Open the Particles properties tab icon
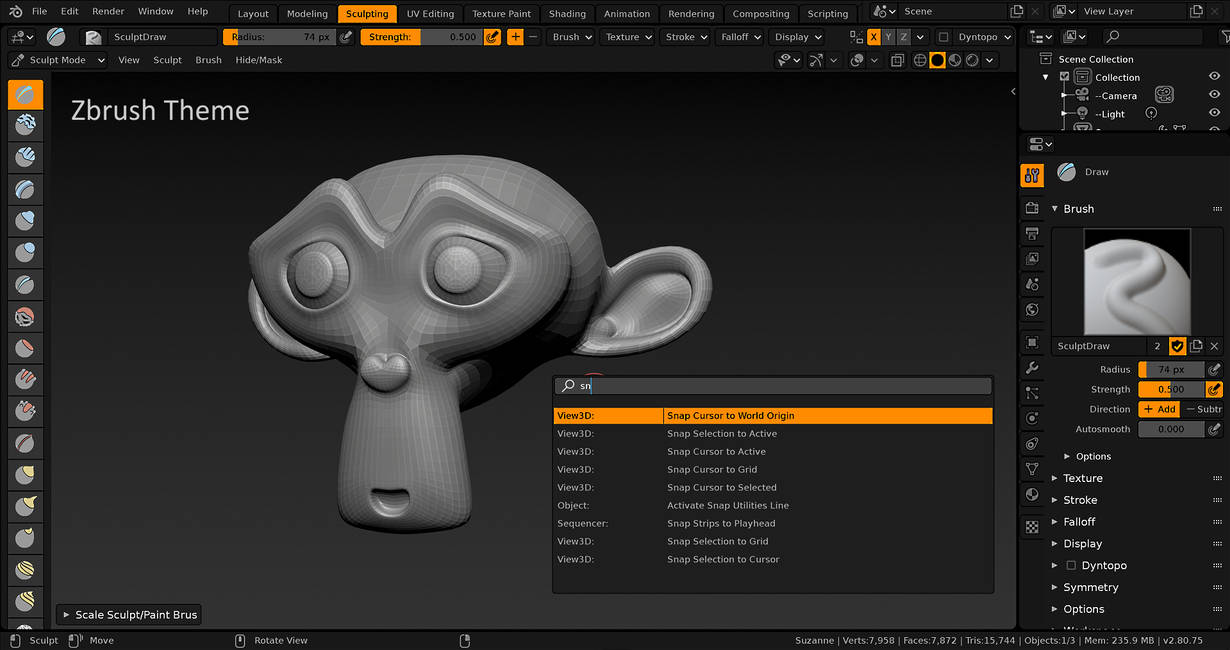 pos(1032,393)
